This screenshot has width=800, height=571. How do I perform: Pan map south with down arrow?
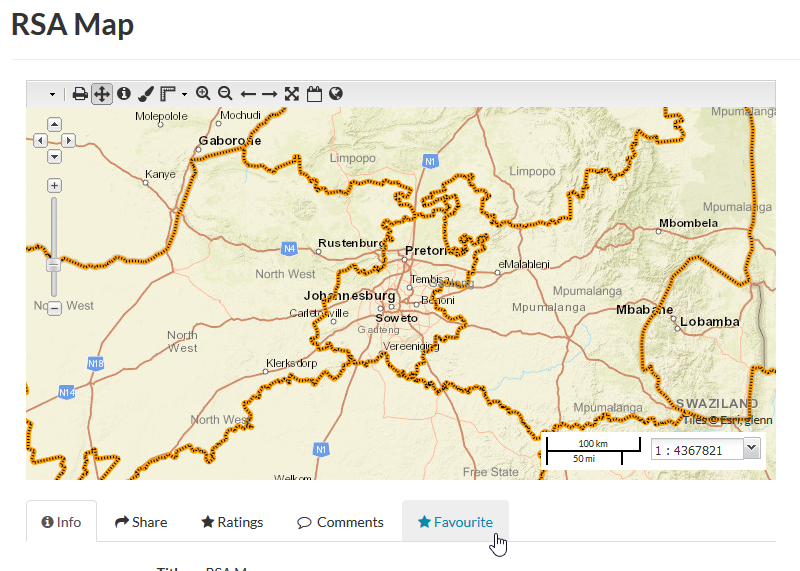click(55, 156)
